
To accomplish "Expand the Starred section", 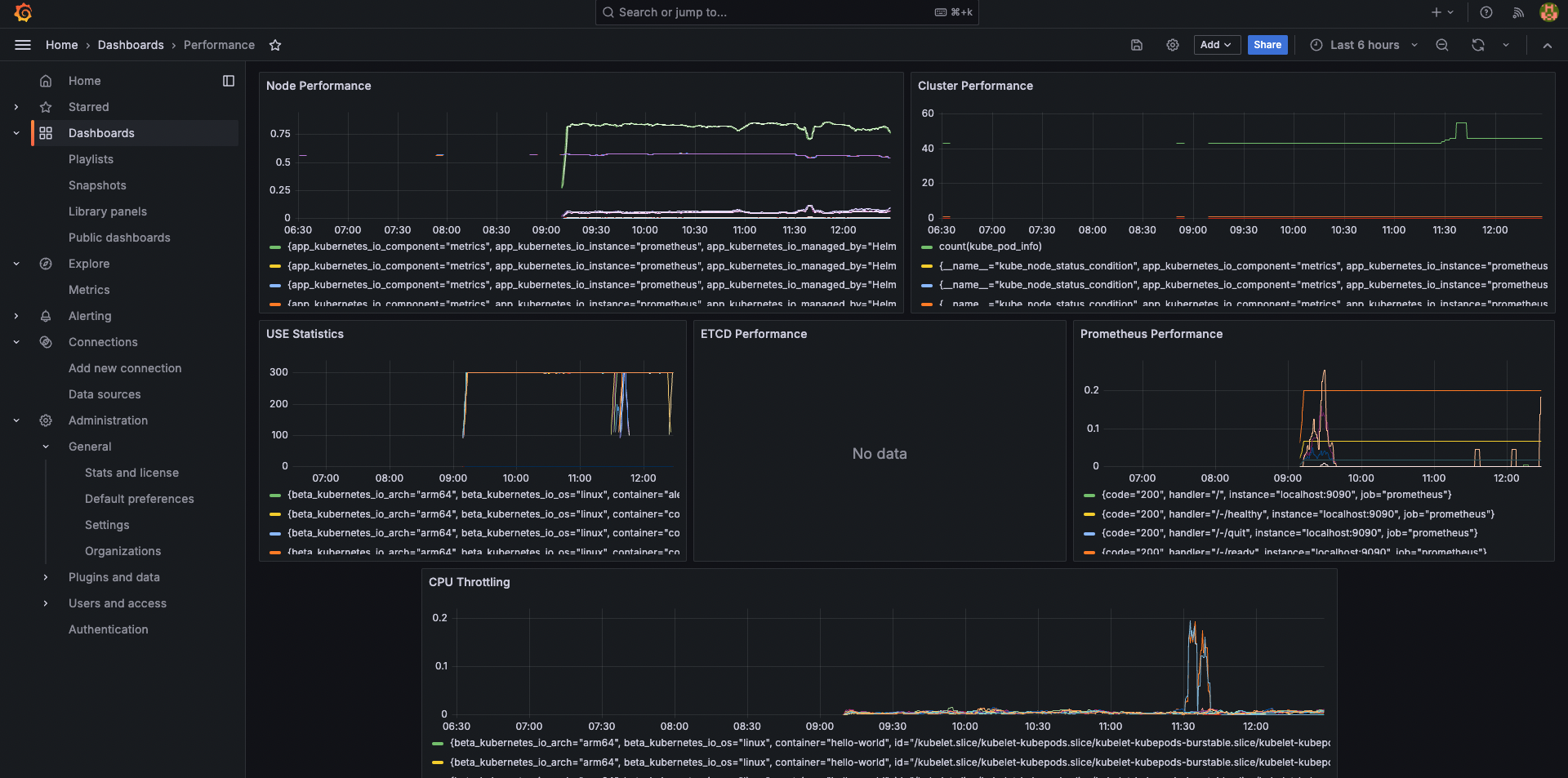I will [16, 107].
